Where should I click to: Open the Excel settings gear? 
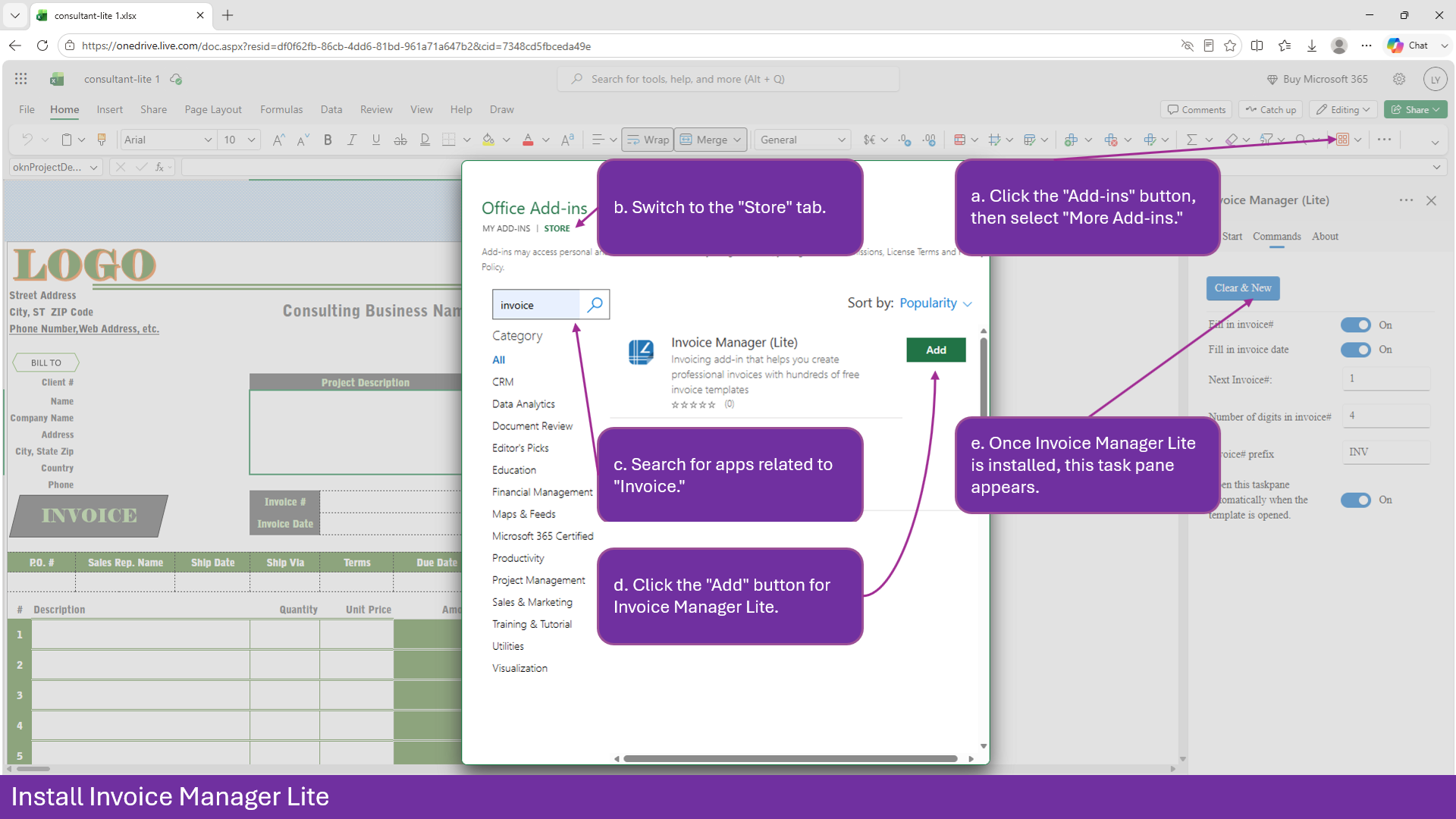point(1399,79)
